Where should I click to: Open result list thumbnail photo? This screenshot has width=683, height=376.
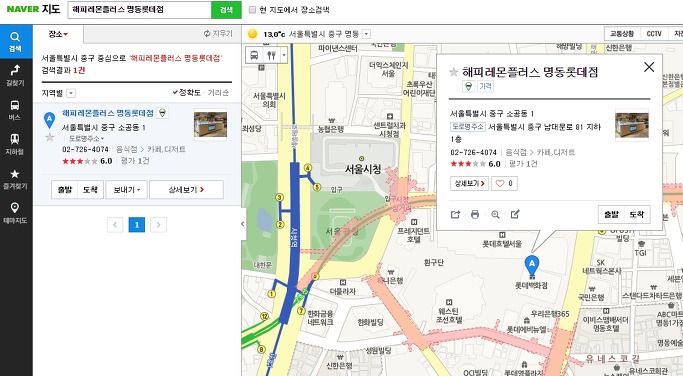click(x=210, y=124)
